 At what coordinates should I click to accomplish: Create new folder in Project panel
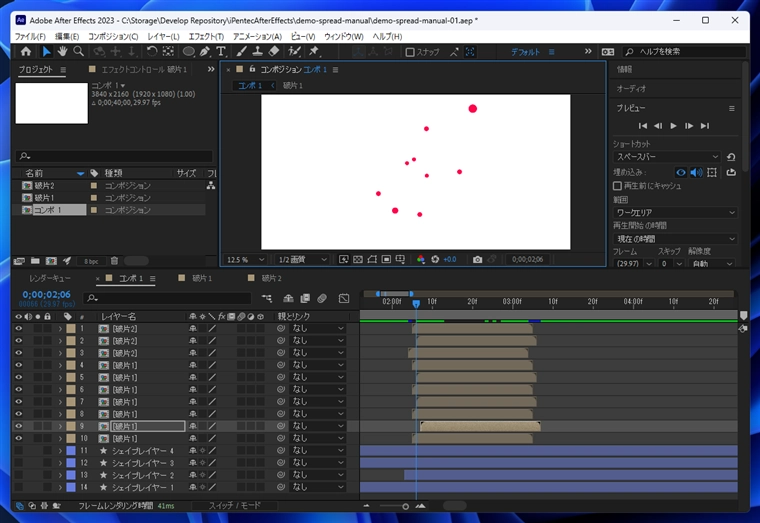pos(35,261)
